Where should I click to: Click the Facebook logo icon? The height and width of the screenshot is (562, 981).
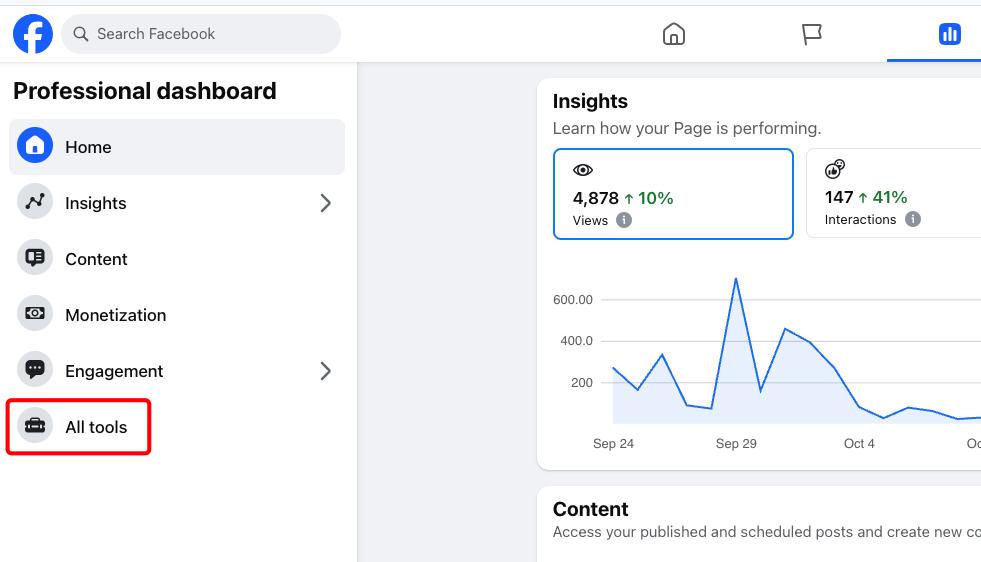pos(33,34)
